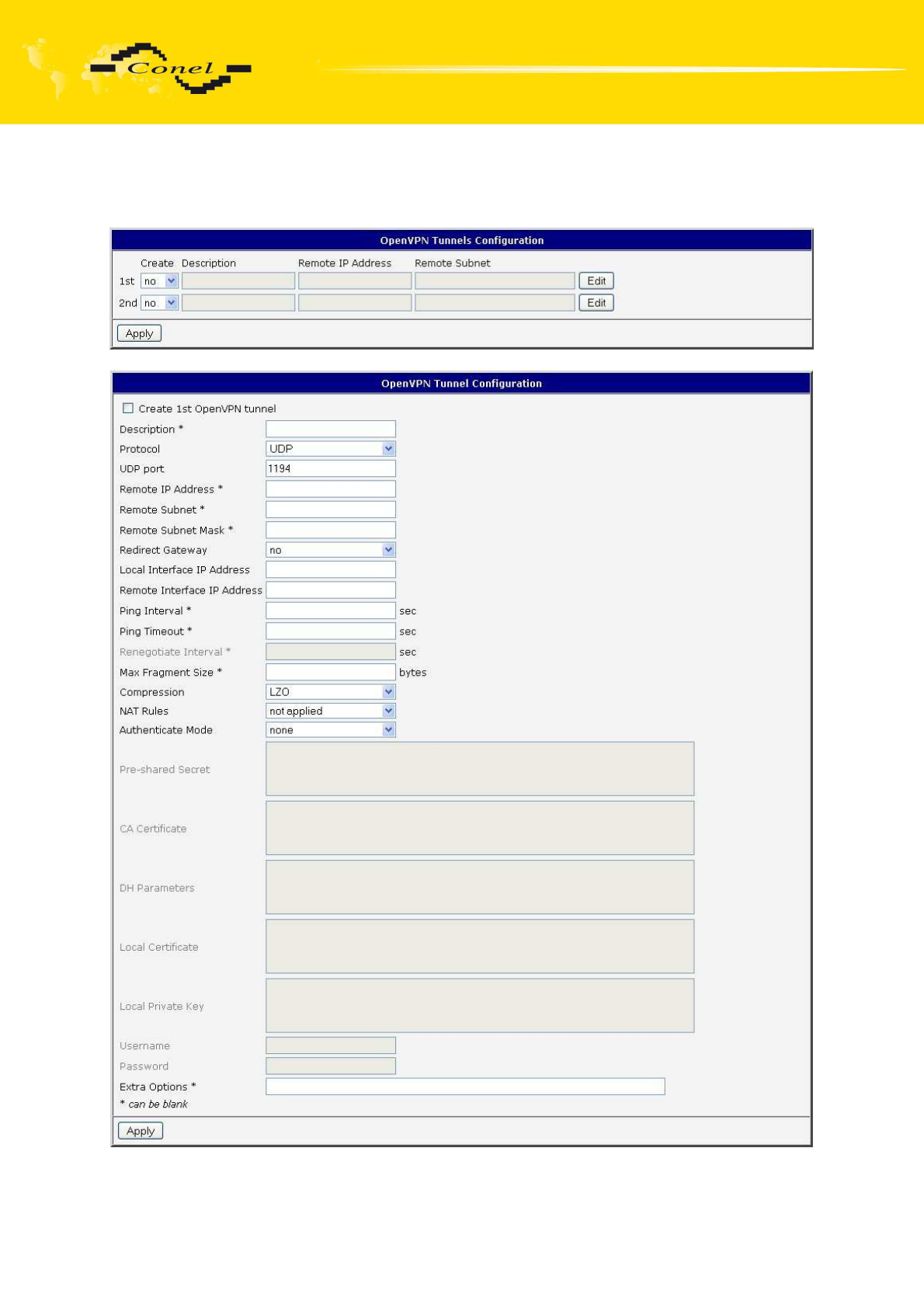Click the 2nd tunnel Description field in table
This screenshot has height=1308, width=924.
click(238, 303)
